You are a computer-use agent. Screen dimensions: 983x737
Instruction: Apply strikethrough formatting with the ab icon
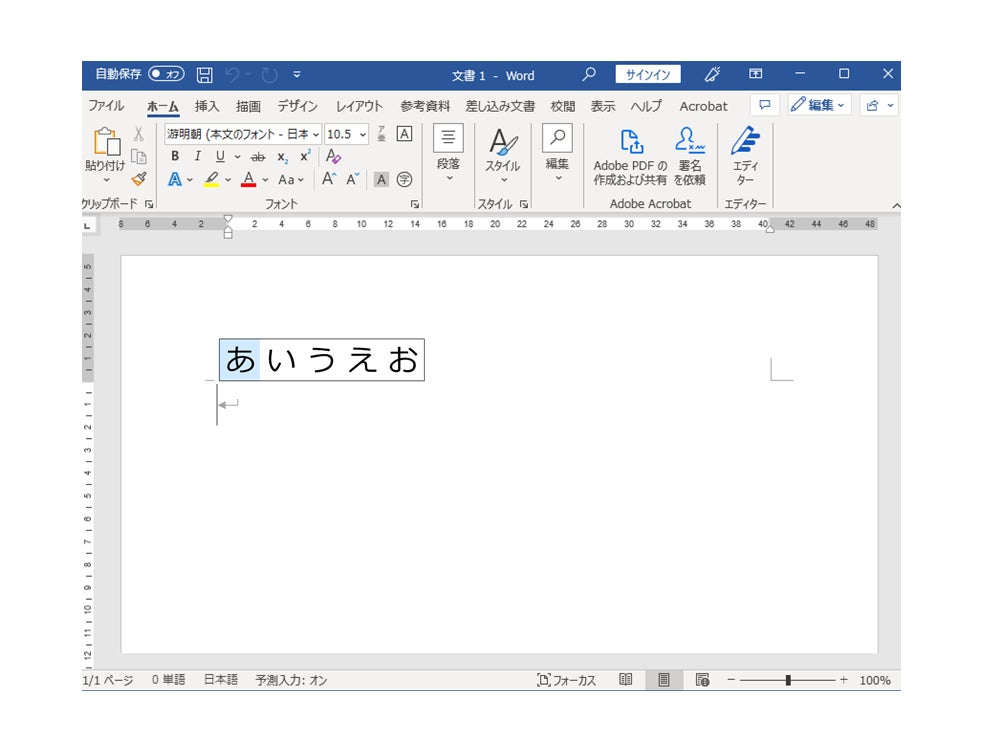point(257,157)
